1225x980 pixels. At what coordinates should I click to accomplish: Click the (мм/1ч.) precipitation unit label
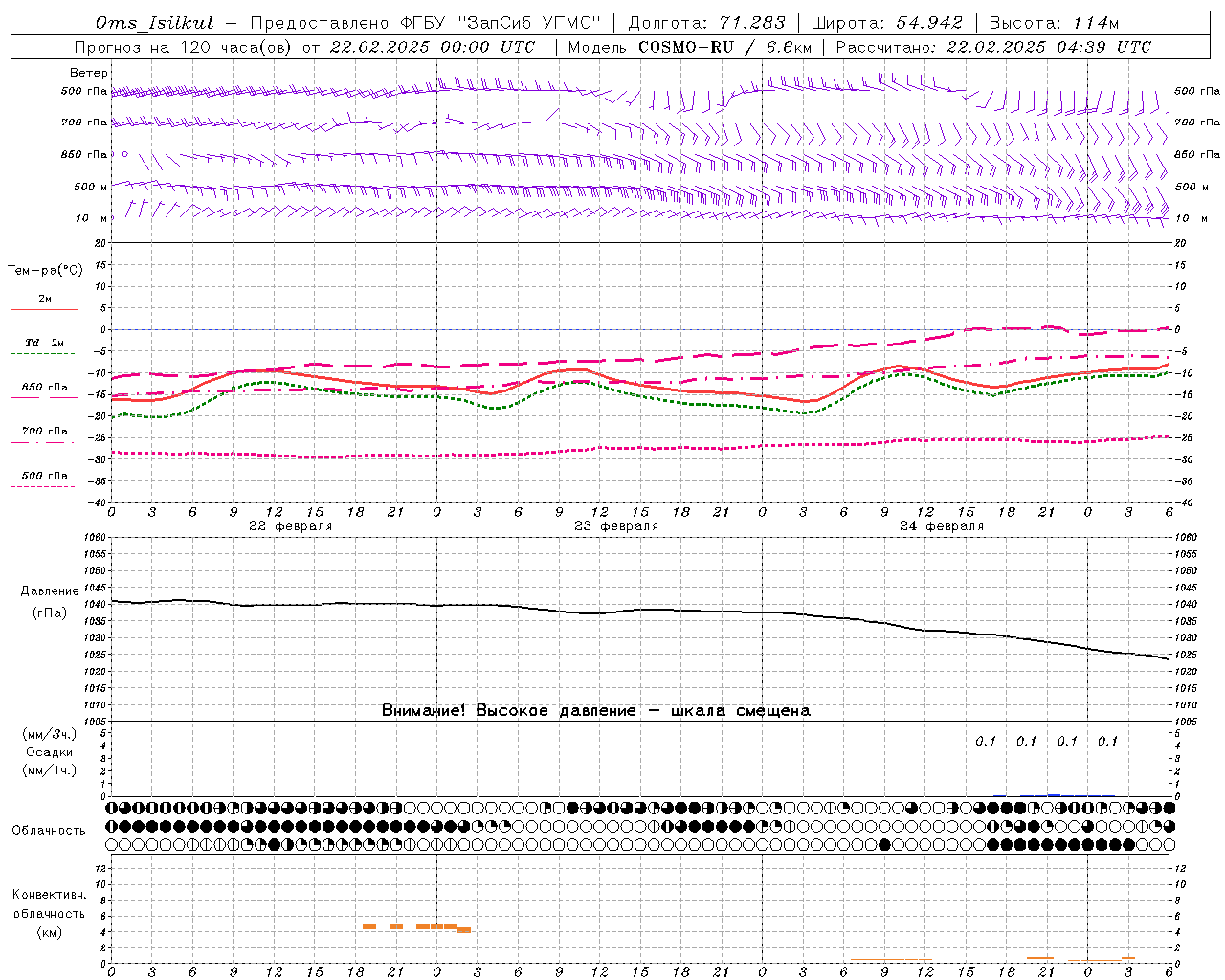pos(50,770)
